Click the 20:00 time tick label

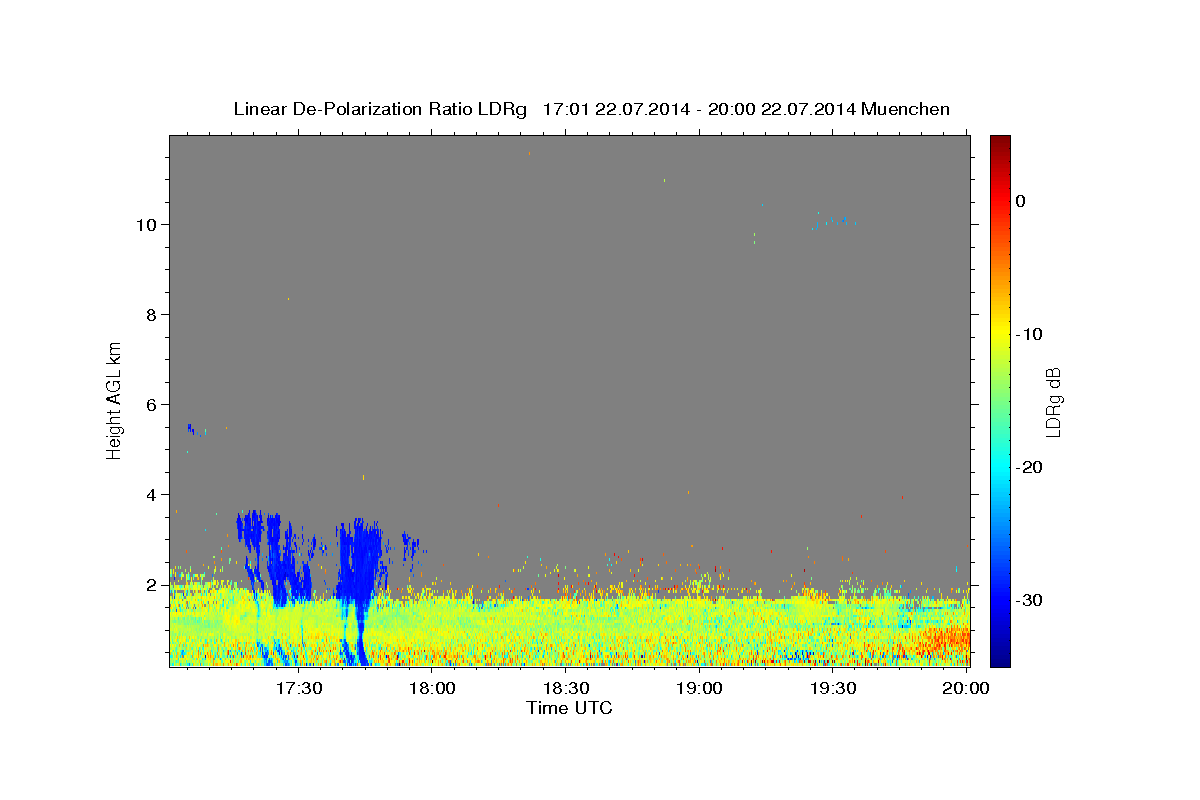pos(966,688)
